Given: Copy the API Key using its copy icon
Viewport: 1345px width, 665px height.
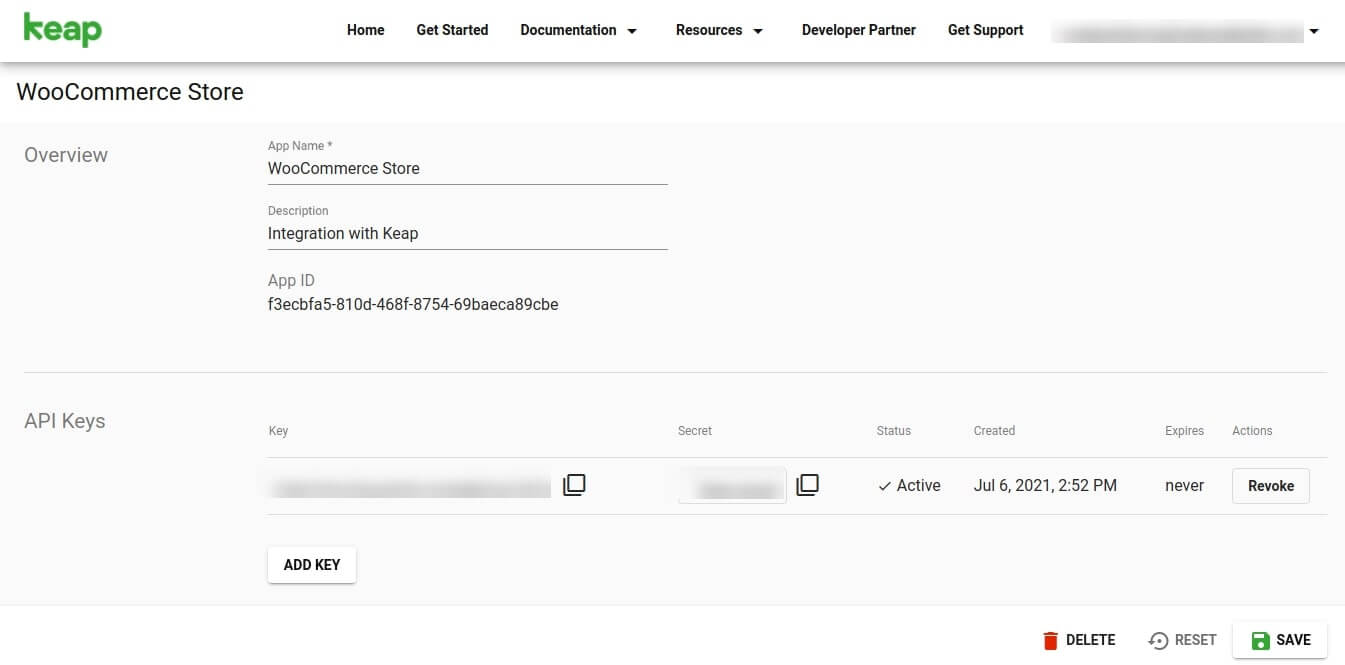Looking at the screenshot, I should pyautogui.click(x=574, y=484).
